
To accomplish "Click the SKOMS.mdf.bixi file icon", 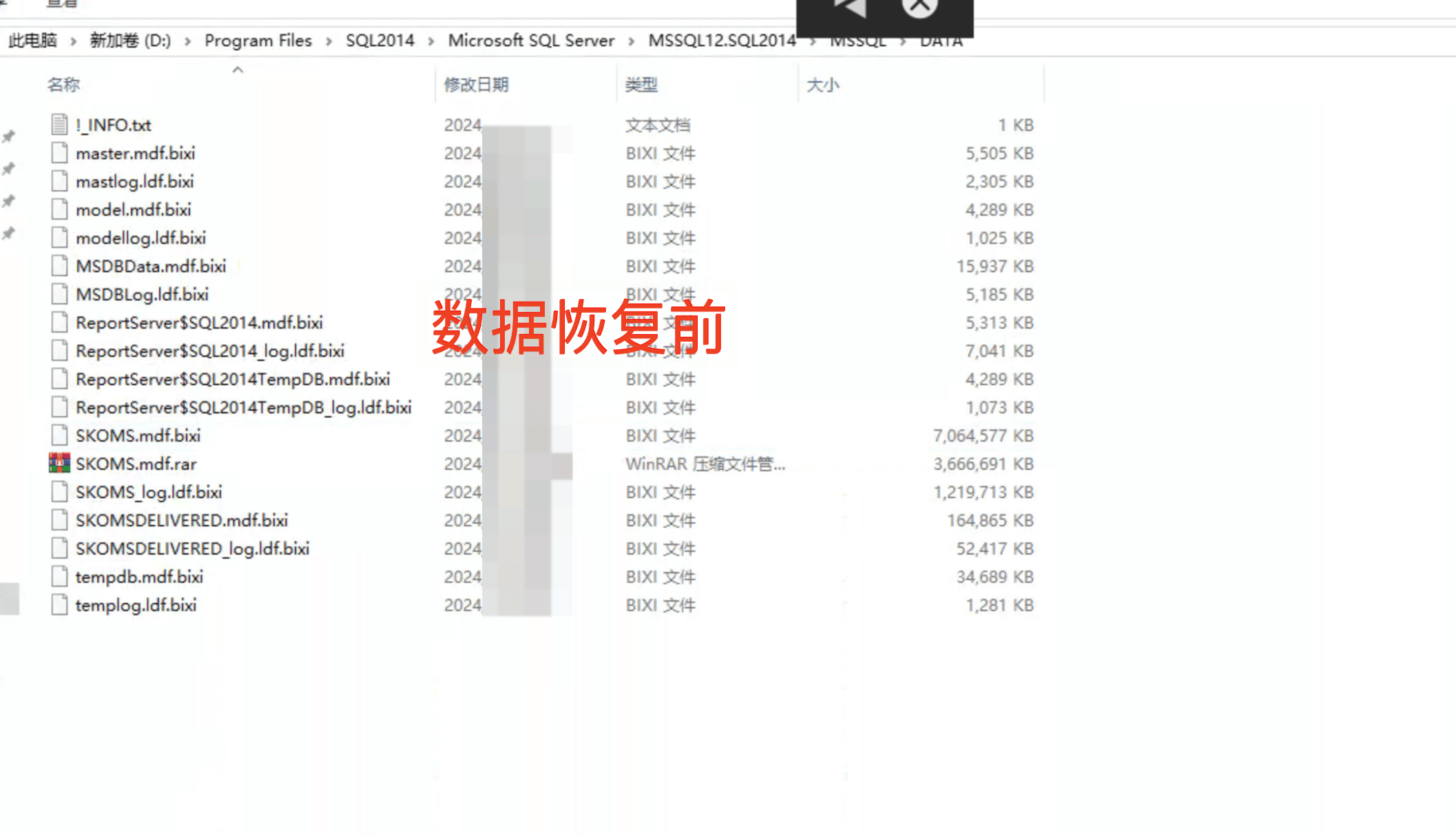I will pos(59,435).
